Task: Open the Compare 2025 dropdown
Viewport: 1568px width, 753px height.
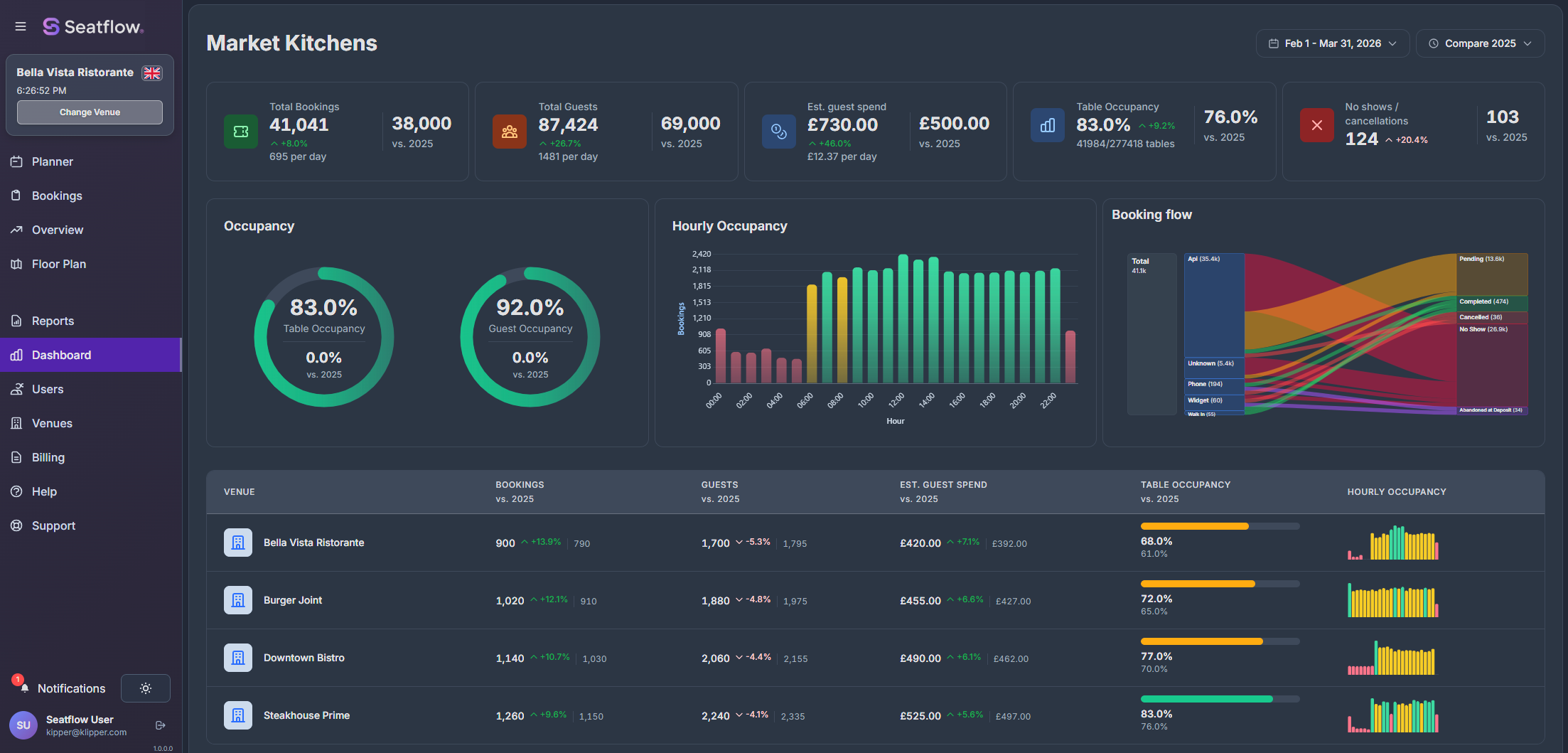Action: [1480, 43]
